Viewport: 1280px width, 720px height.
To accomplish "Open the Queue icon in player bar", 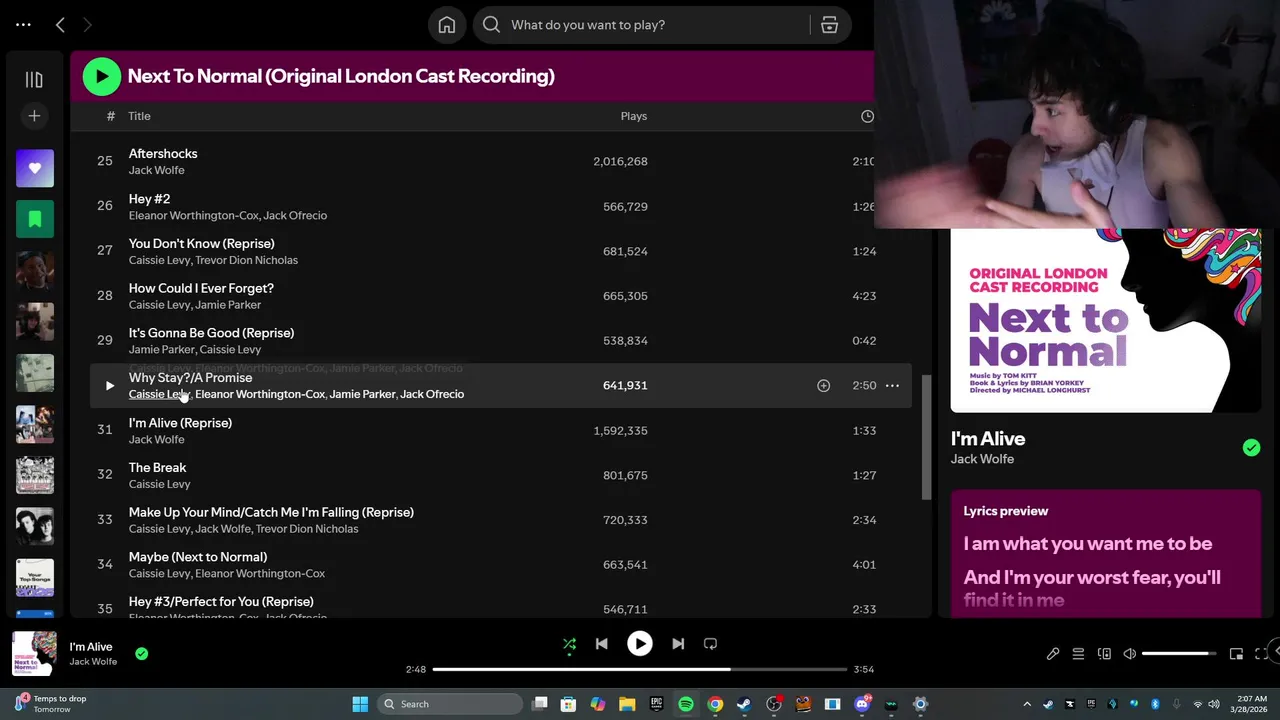I will 1078,654.
